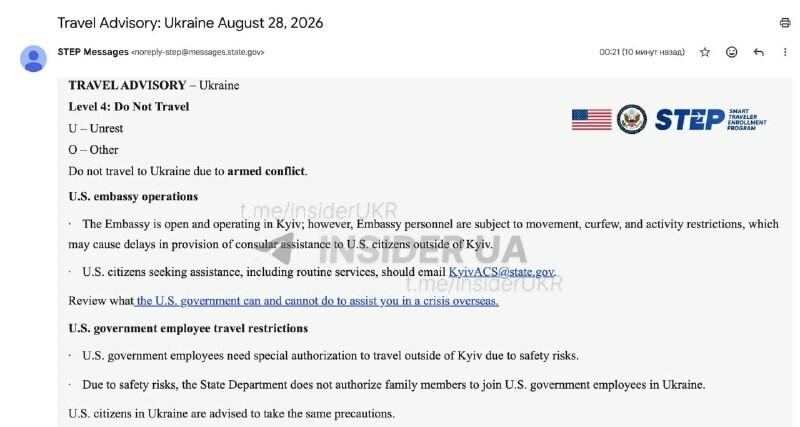The image size is (800, 427).
Task: Click the TRAVEL ADVISORY – Ukraine title
Action: point(154,85)
